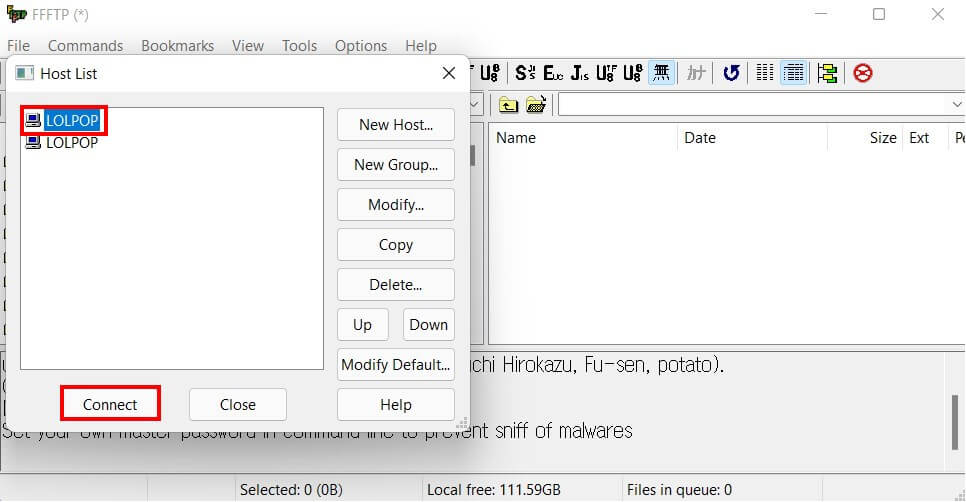
Task: Click the New Group... button
Action: tap(396, 164)
